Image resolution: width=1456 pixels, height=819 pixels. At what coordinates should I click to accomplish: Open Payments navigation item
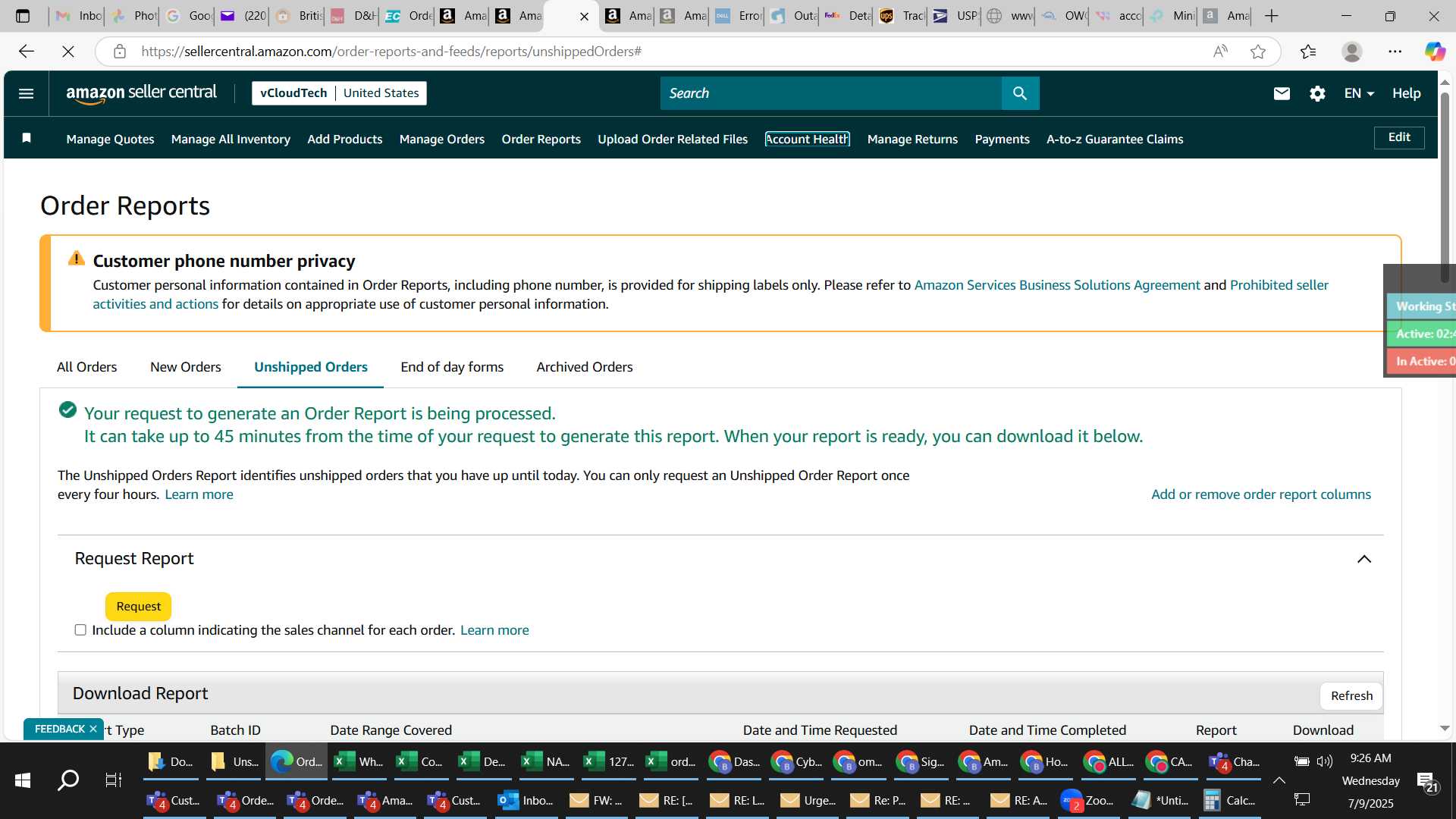click(x=1003, y=139)
